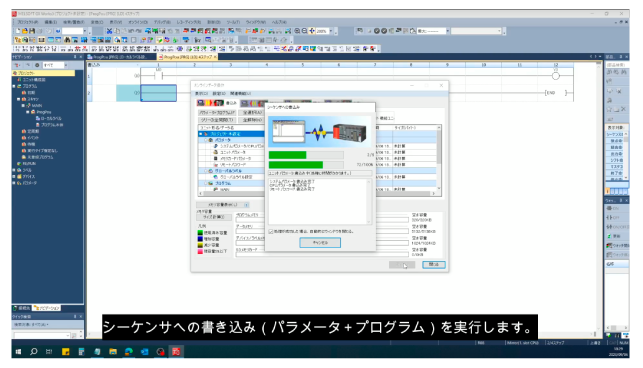
Task: Collapse the MAIN node in navigation tree
Action: pos(23,105)
